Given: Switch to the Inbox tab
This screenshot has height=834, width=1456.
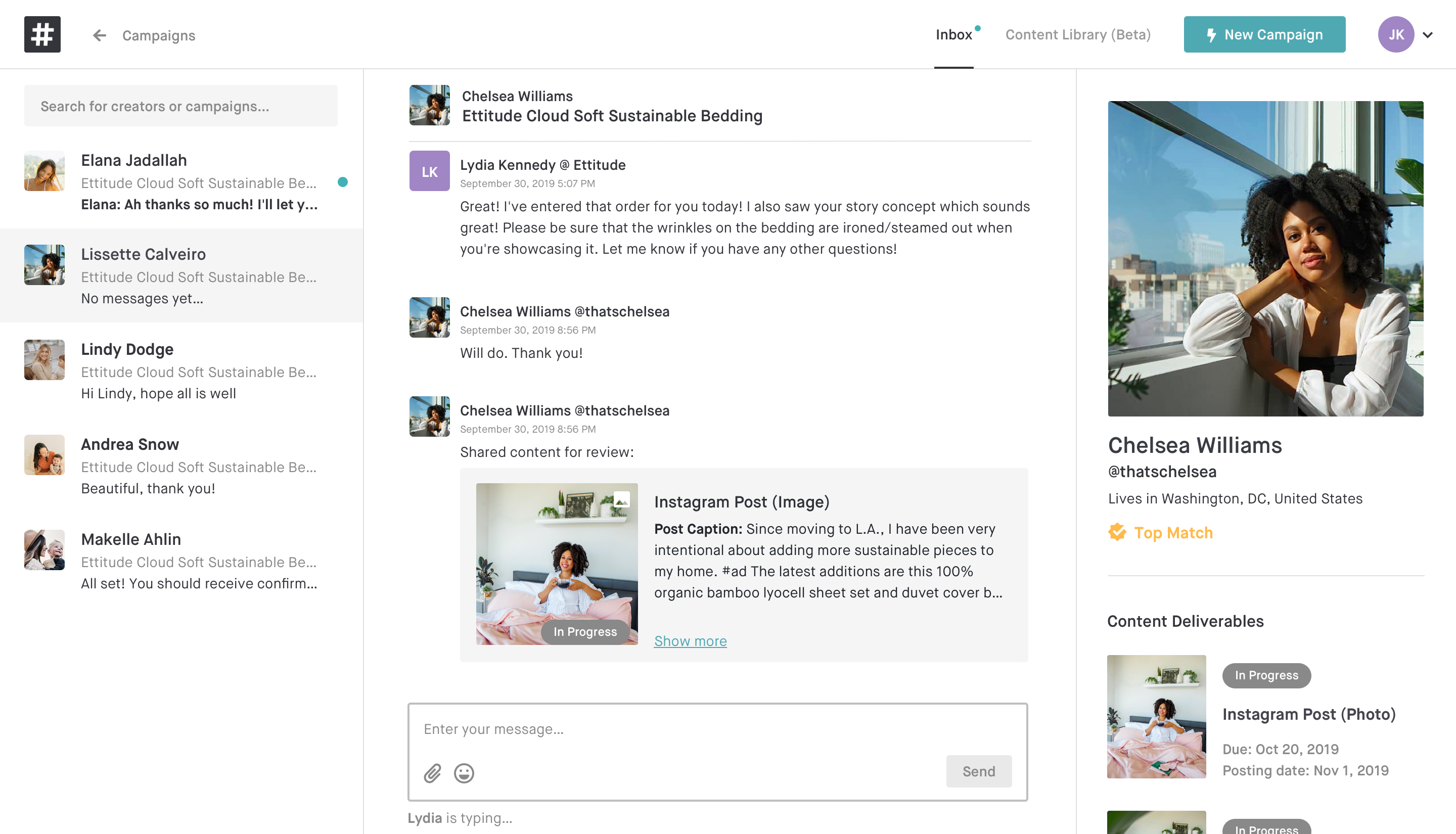Looking at the screenshot, I should (953, 34).
